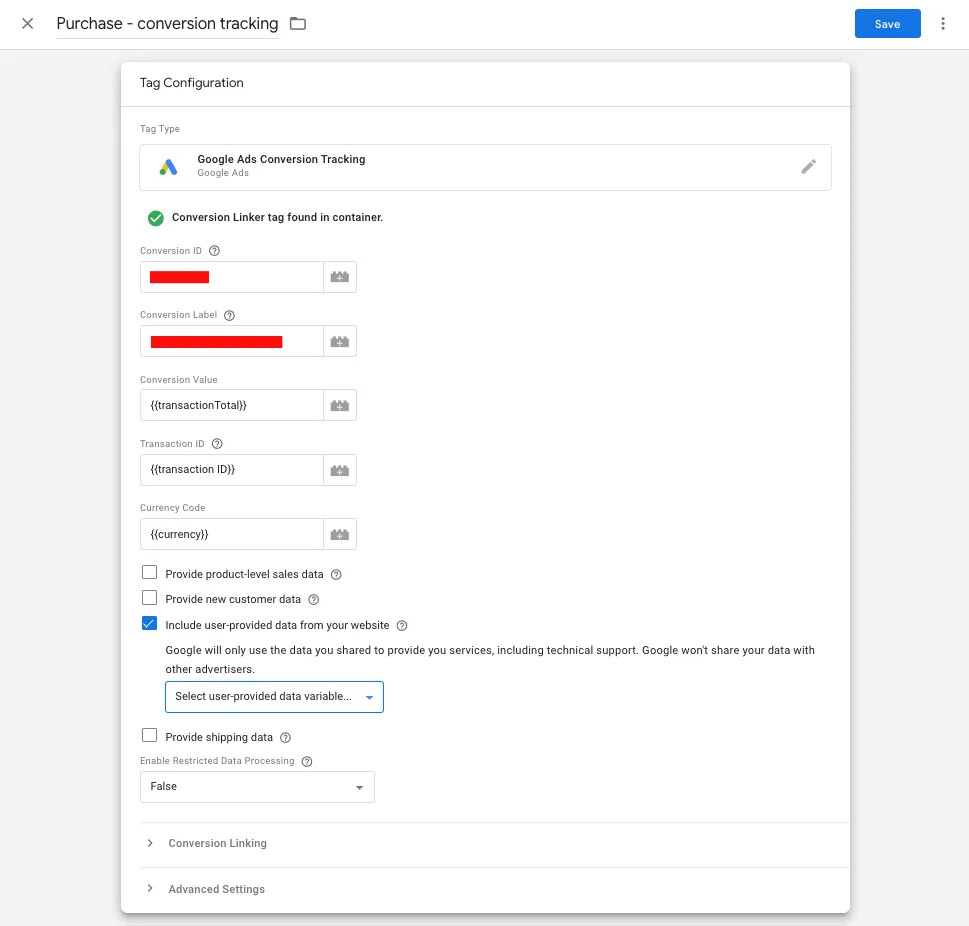Tick the Provide shipping data checkbox
This screenshot has height=926, width=969.
tap(150, 736)
